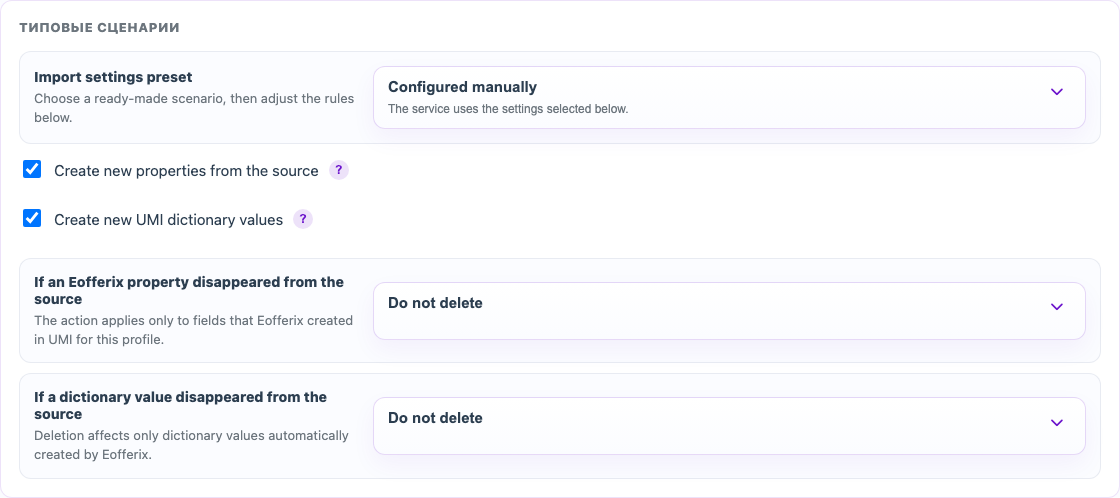
Task: Open the Import settings preset dropdown
Action: click(729, 98)
